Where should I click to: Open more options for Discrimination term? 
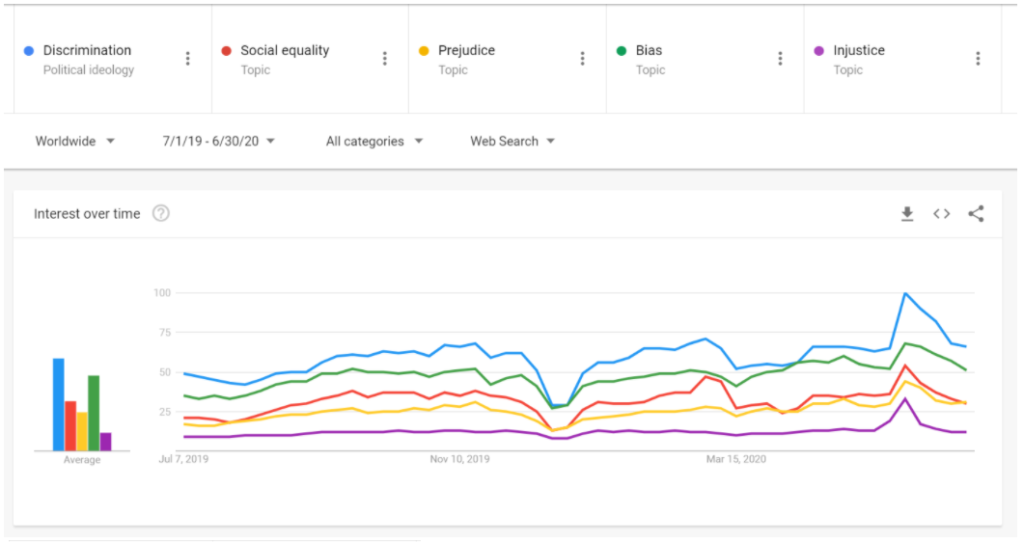pyautogui.click(x=187, y=59)
